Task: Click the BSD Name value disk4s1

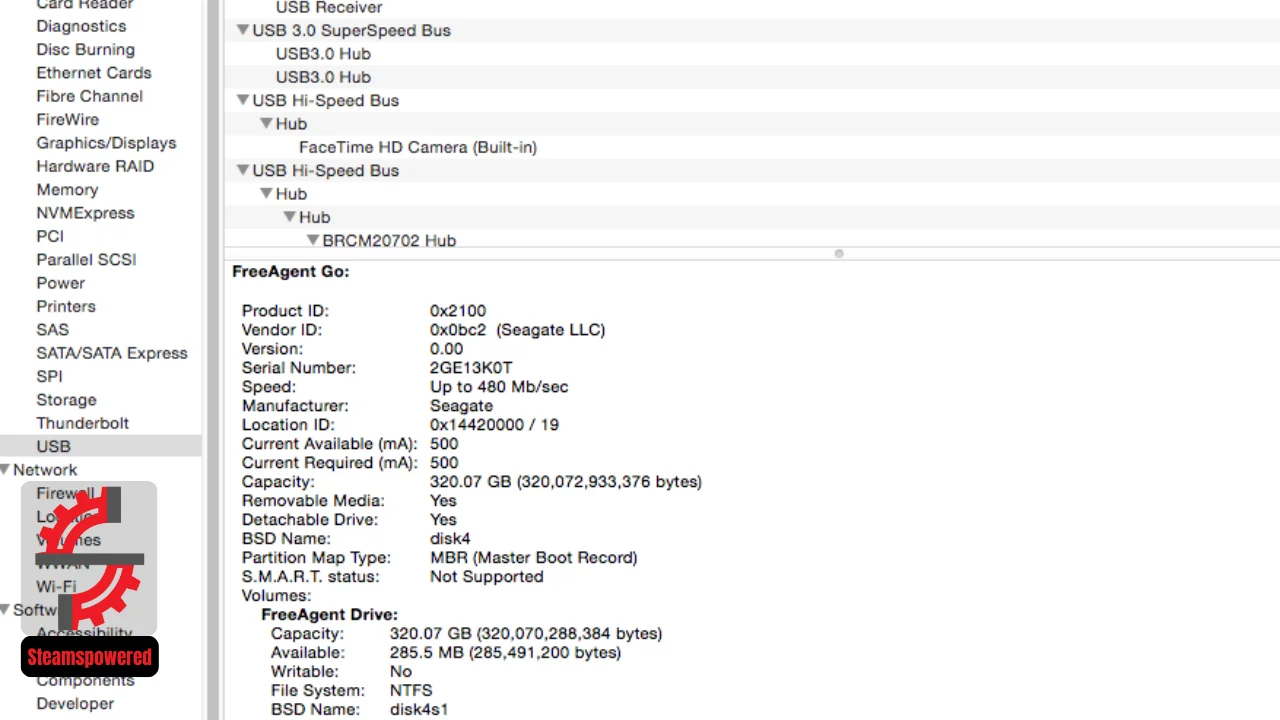Action: pyautogui.click(x=419, y=710)
